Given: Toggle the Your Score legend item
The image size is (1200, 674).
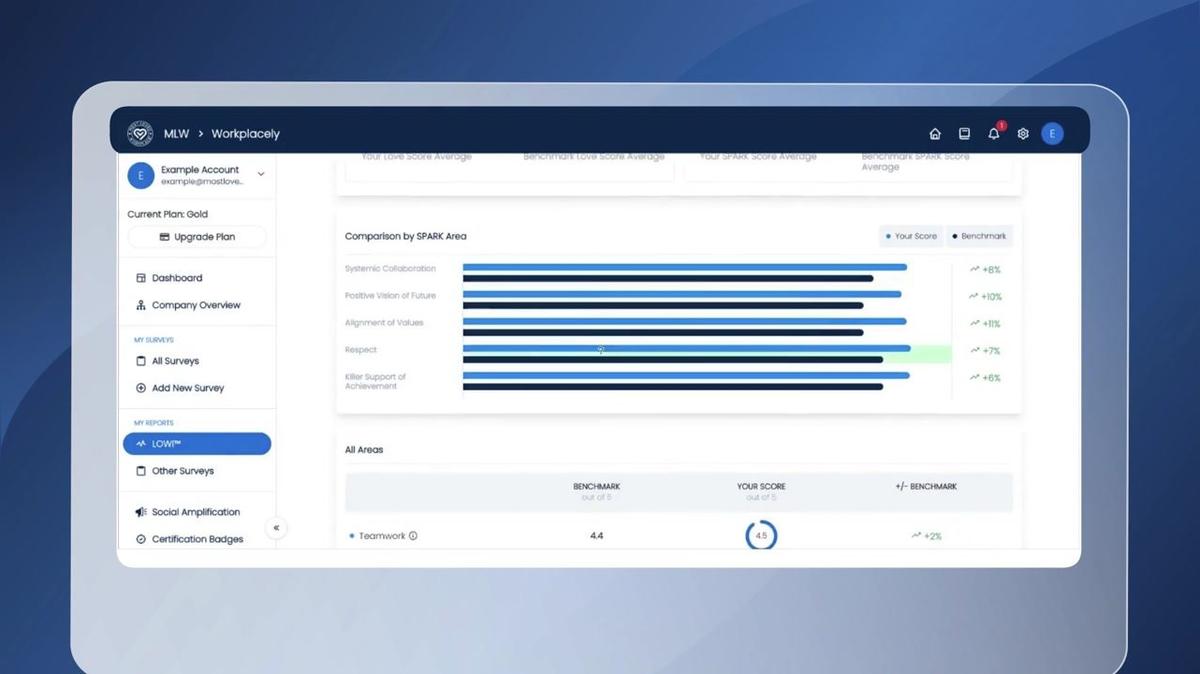Looking at the screenshot, I should click(x=911, y=236).
